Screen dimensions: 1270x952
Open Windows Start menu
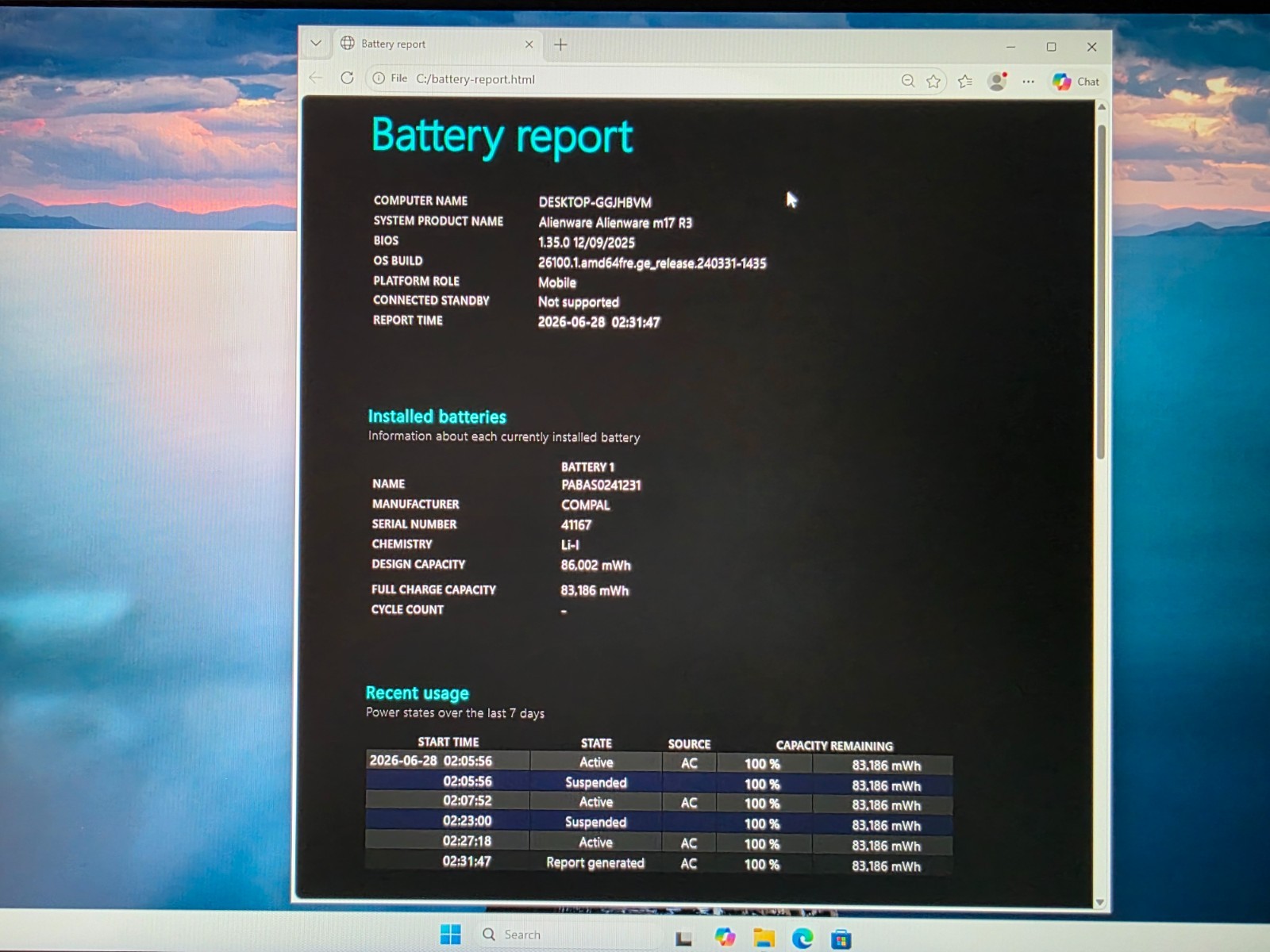(x=450, y=935)
